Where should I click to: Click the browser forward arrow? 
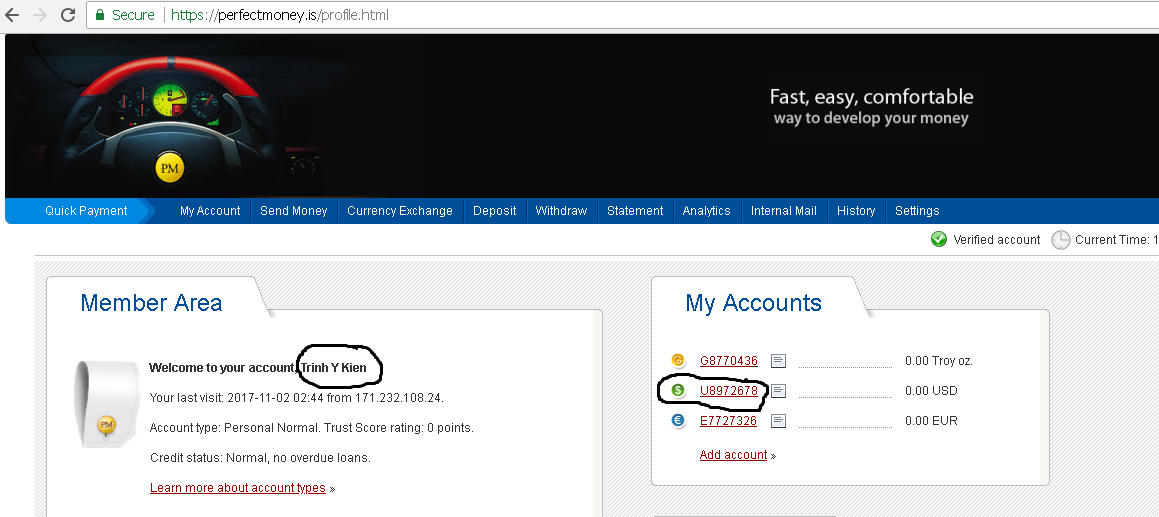point(40,15)
